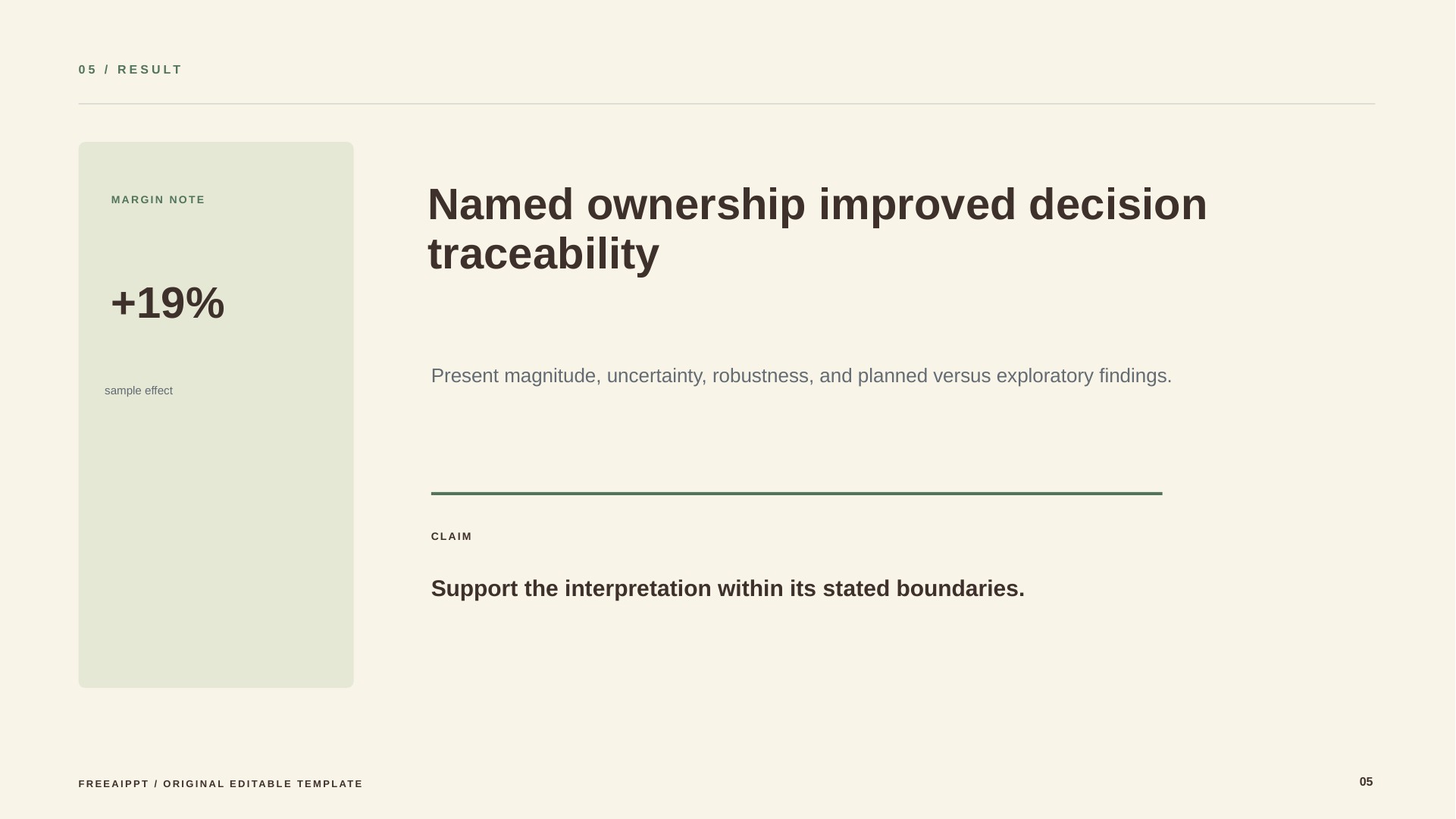Click the word "traceability" in the title
The image size is (1456, 819).
(x=543, y=254)
